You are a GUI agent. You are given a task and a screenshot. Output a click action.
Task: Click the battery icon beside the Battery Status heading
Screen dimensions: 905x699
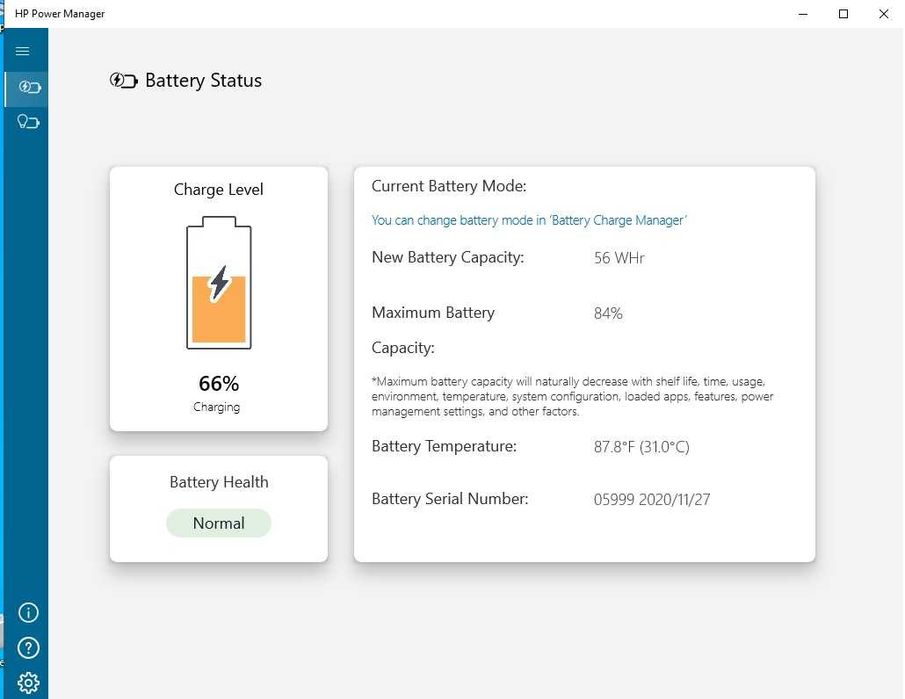(x=123, y=81)
